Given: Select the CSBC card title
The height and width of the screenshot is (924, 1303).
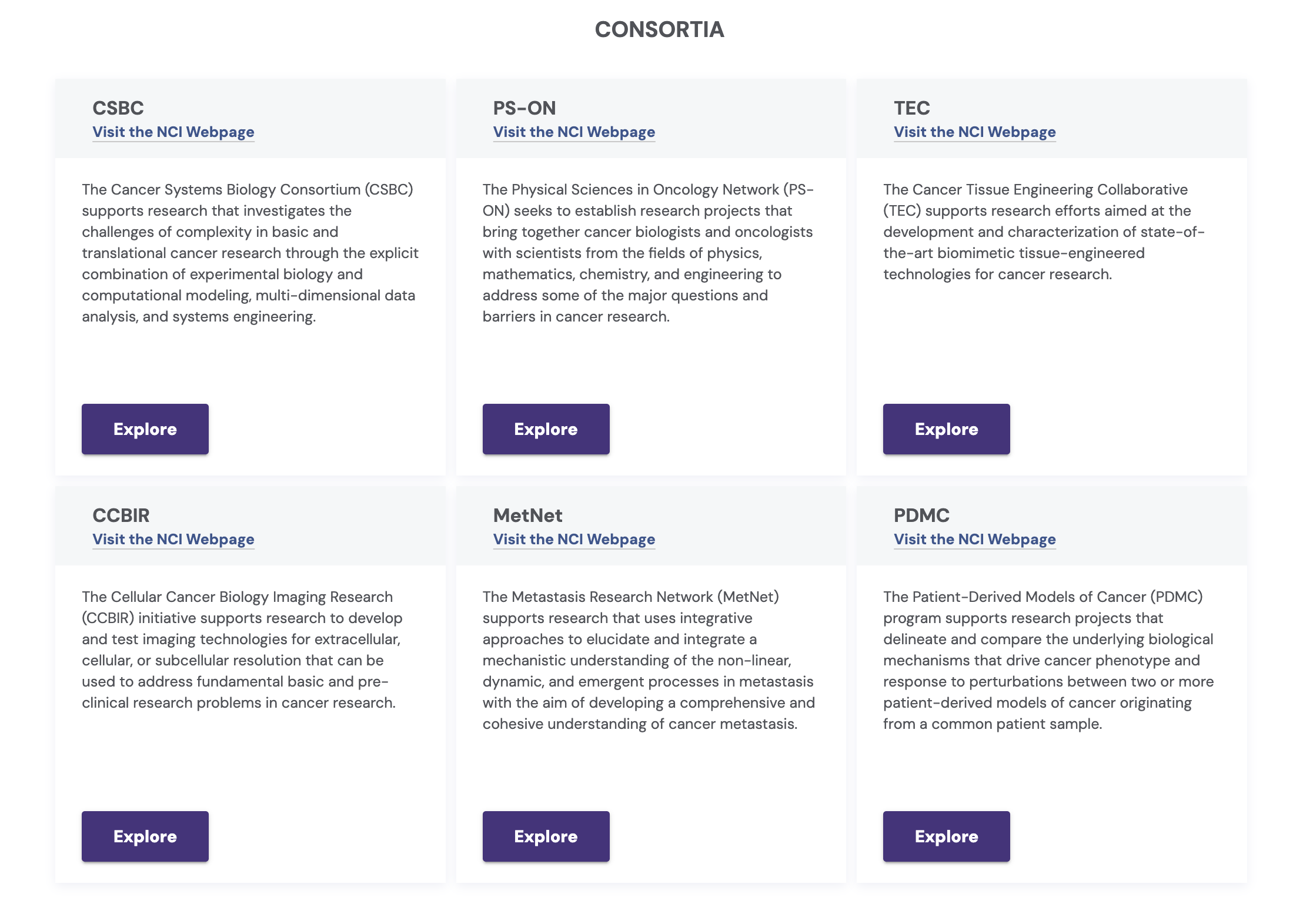Looking at the screenshot, I should 118,108.
